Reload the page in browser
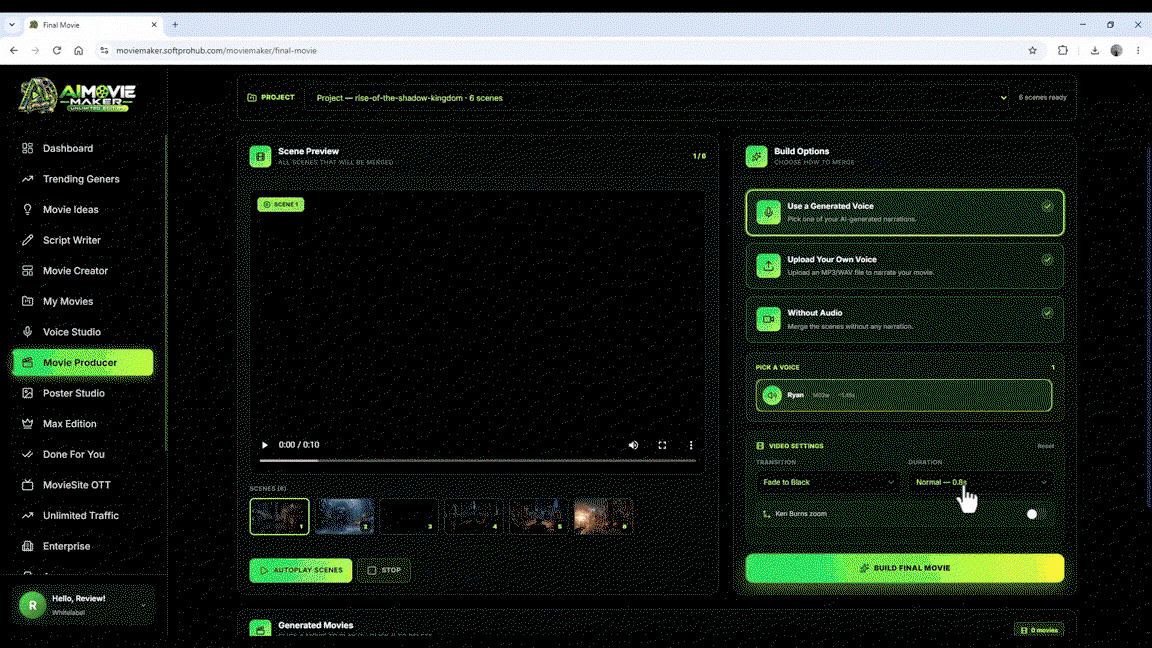This screenshot has width=1152, height=648. pyautogui.click(x=57, y=51)
